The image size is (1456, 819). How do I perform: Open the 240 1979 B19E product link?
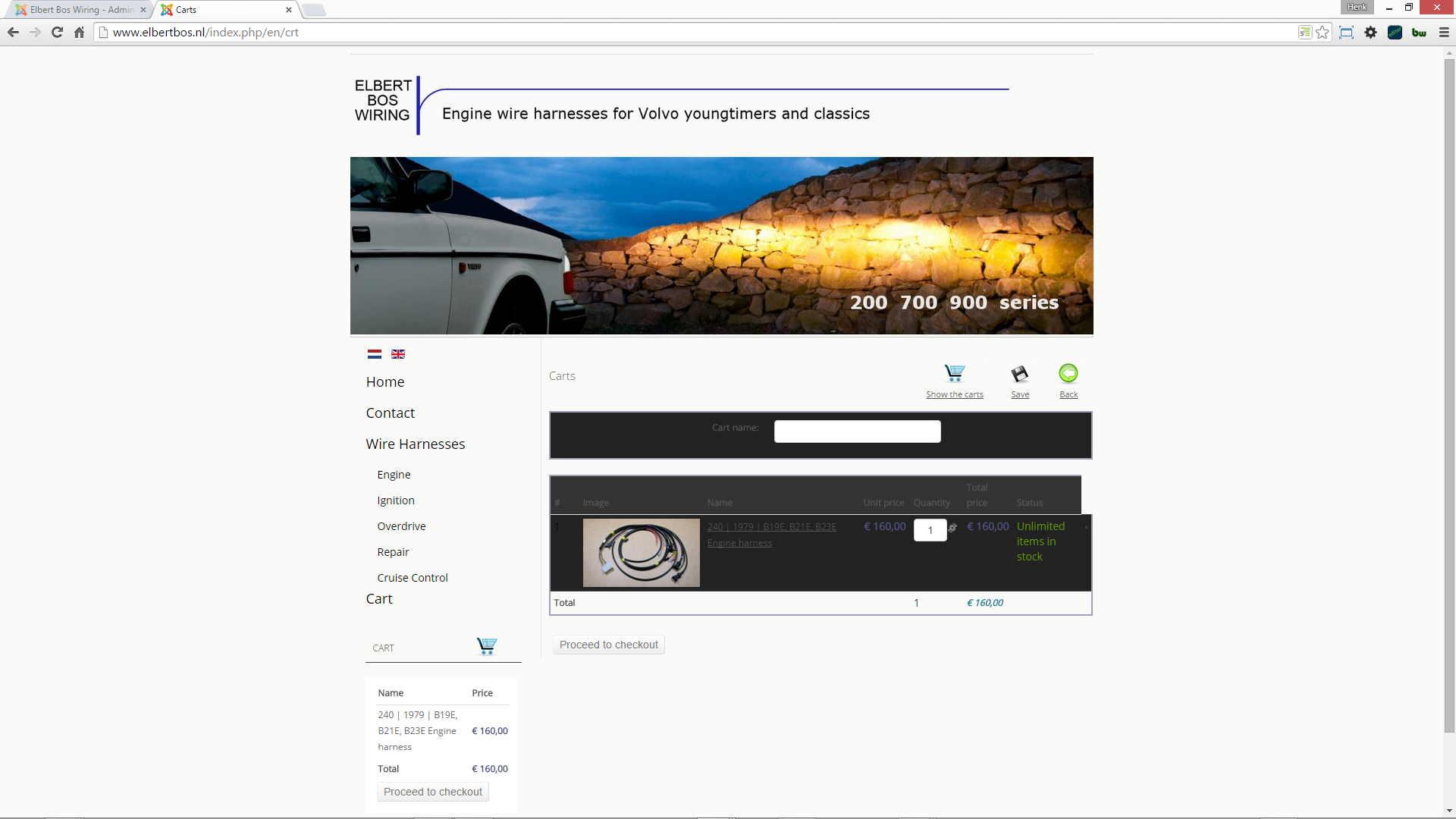click(771, 526)
